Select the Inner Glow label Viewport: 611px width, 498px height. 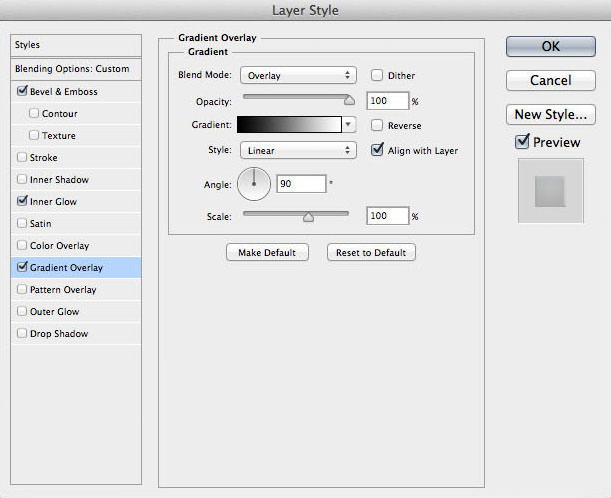coord(53,202)
